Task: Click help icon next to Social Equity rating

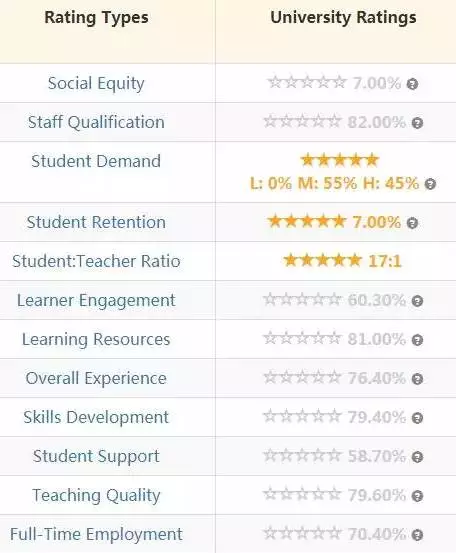Action: (412, 84)
